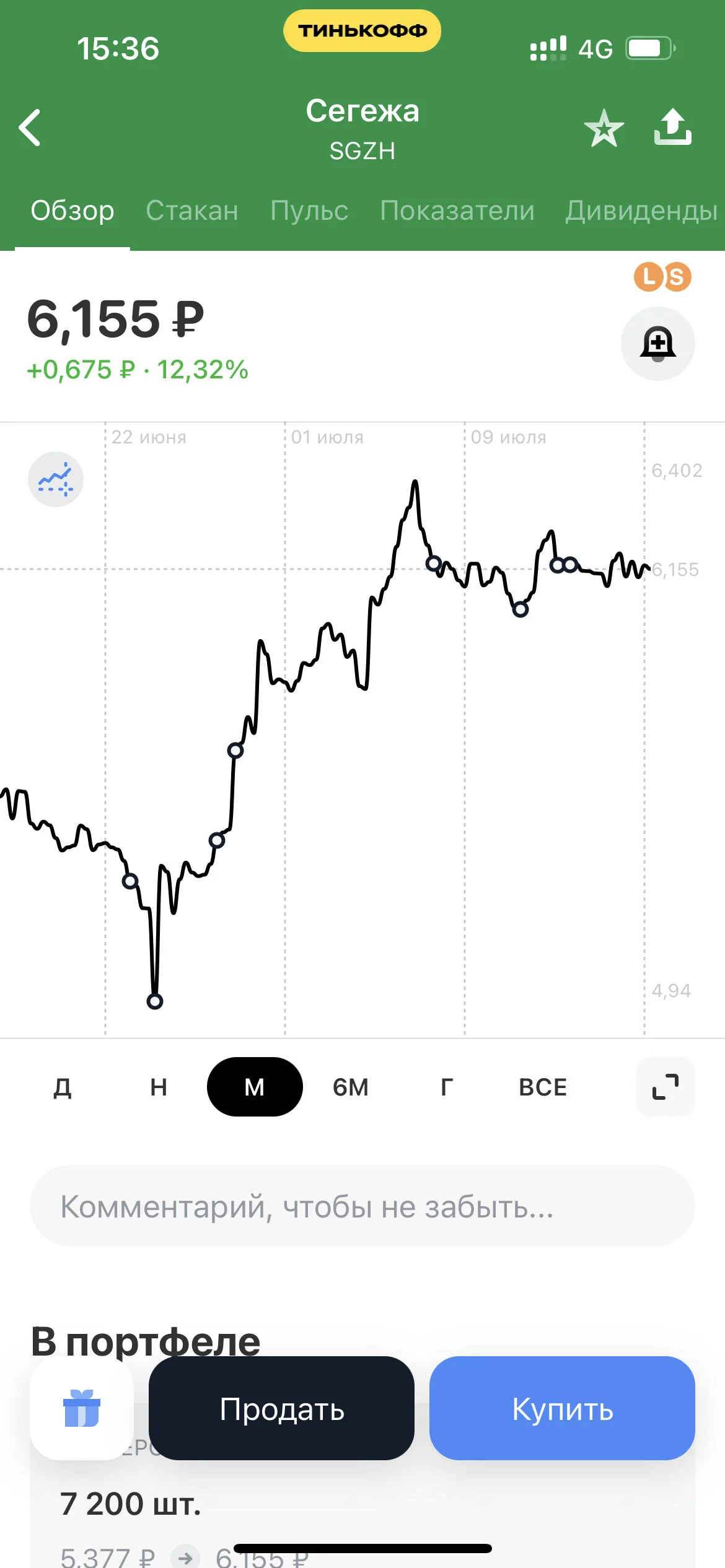725x1568 pixels.
Task: Tap the orange S badge
Action: pyautogui.click(x=677, y=277)
